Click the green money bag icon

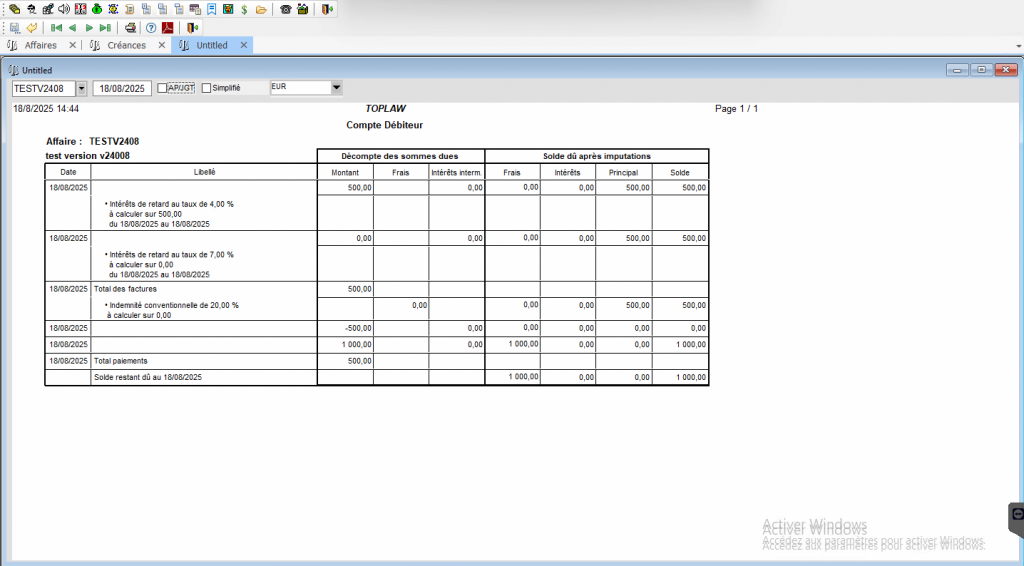click(97, 9)
